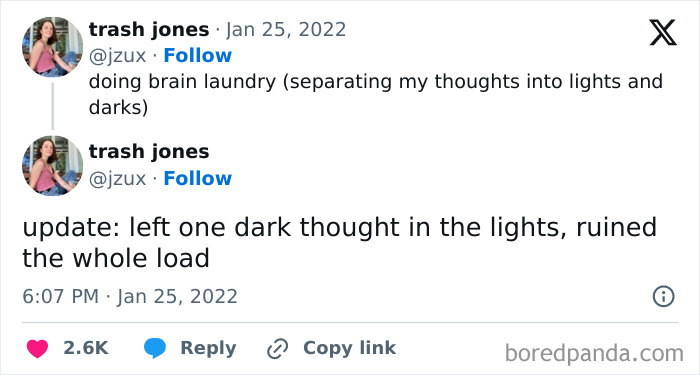This screenshot has width=700, height=375.
Task: Open the top trash jones display name
Action: click(x=149, y=30)
